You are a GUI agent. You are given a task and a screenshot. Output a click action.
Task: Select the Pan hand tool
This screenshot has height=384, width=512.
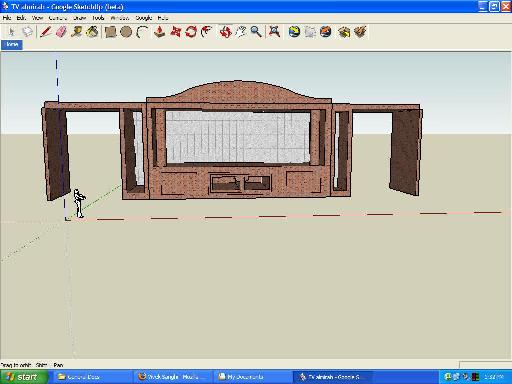(x=241, y=32)
